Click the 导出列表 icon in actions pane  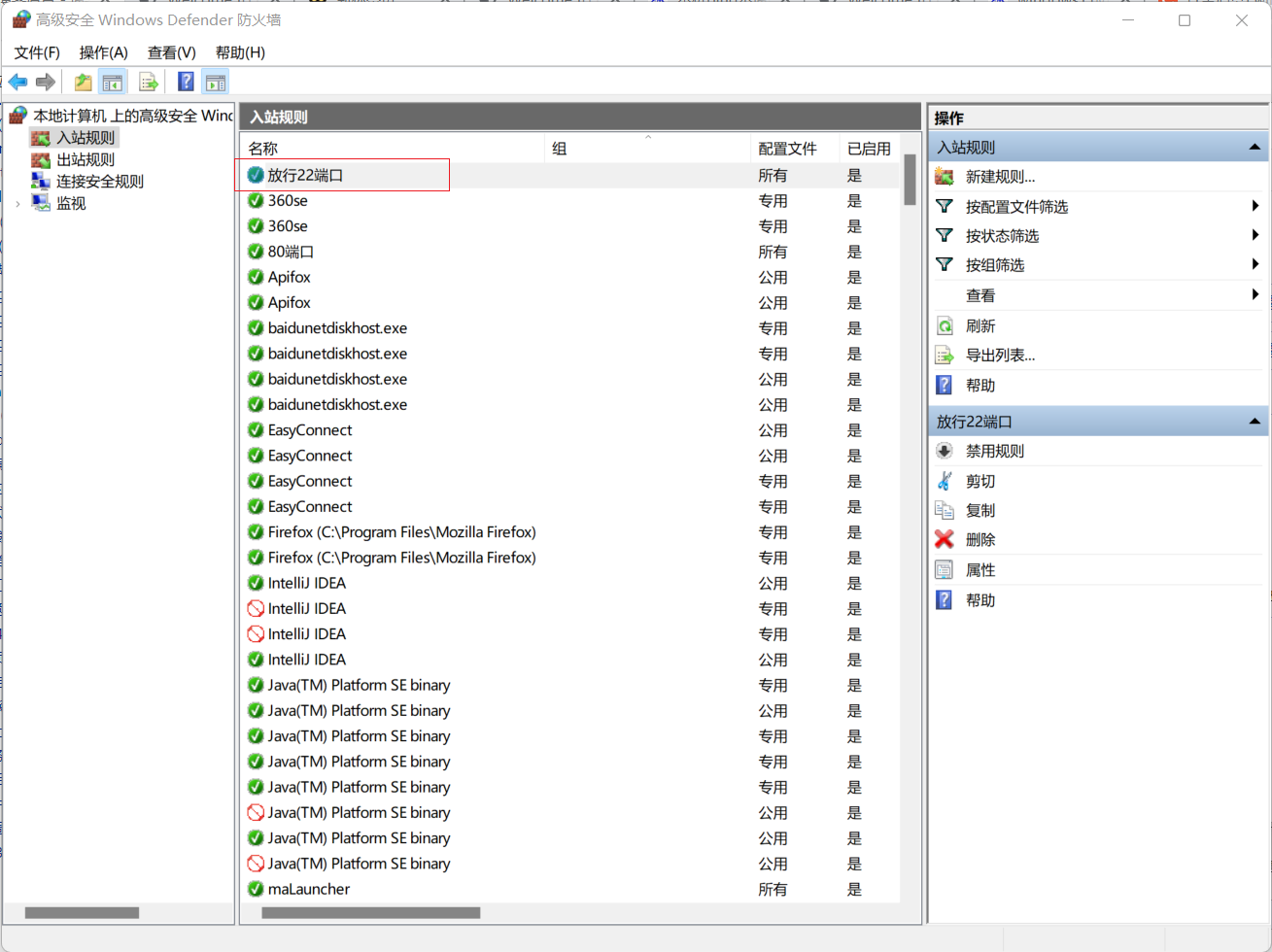pyautogui.click(x=945, y=355)
